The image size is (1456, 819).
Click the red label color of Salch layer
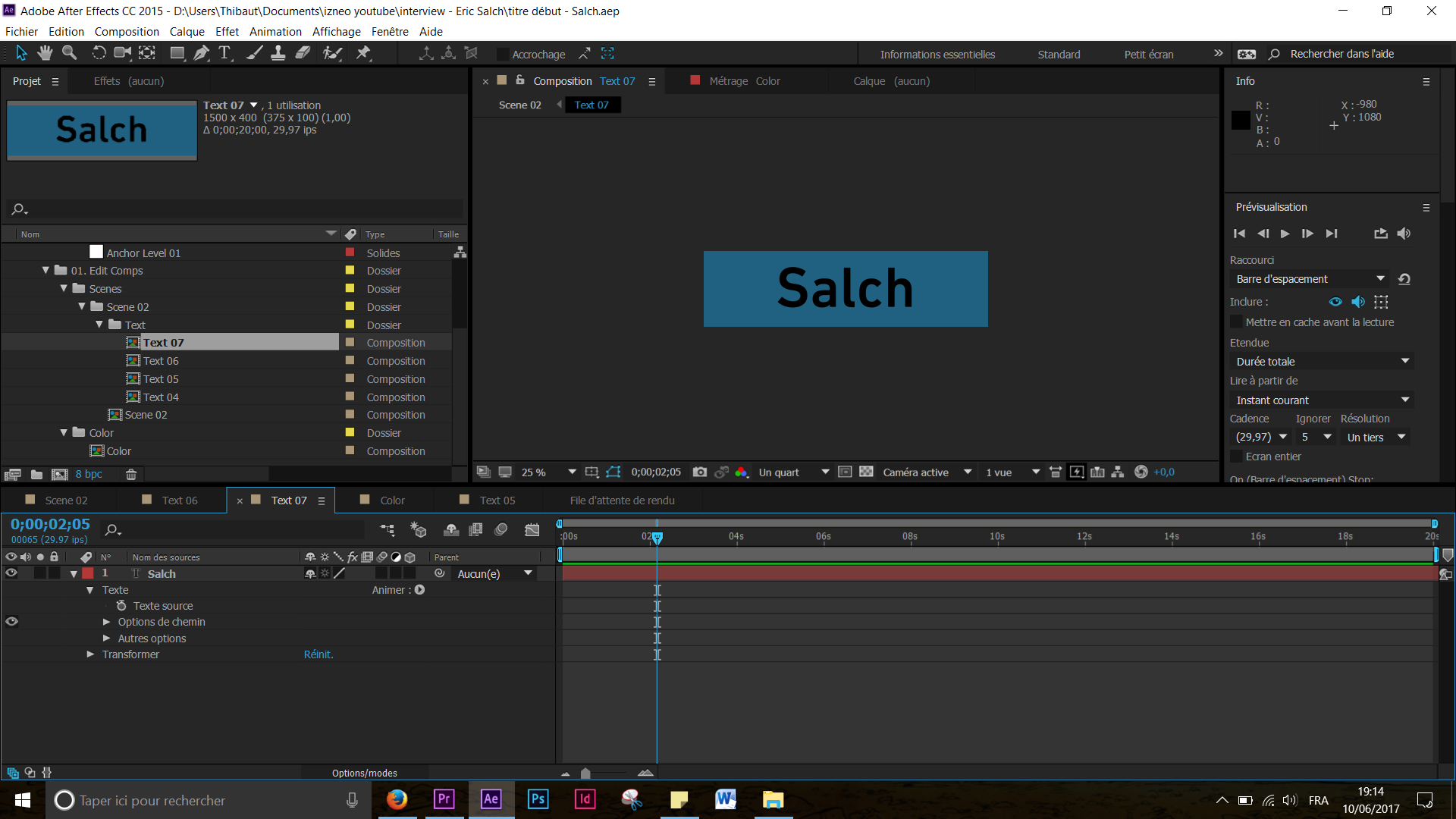[x=88, y=573]
